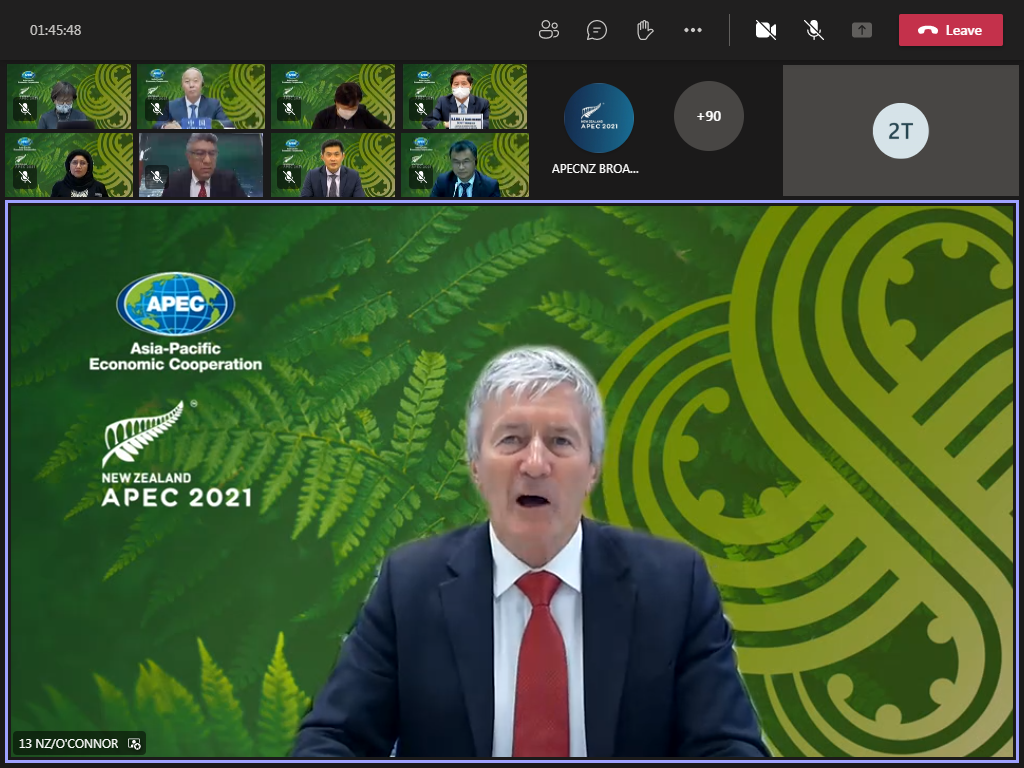Viewport: 1024px width, 768px height.
Task: Show the +90 additional participants
Action: pyautogui.click(x=709, y=116)
